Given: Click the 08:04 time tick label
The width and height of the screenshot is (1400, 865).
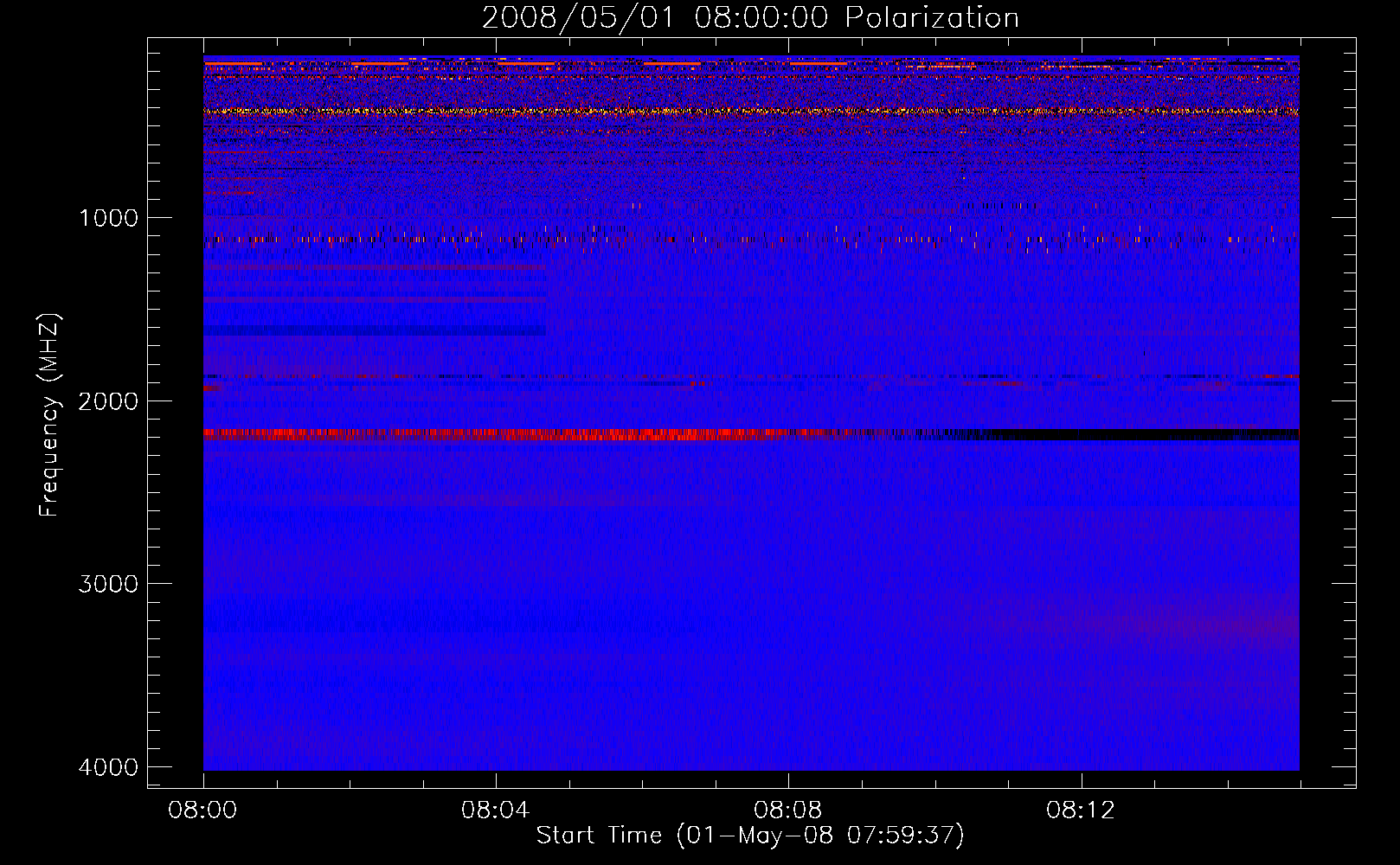Looking at the screenshot, I should point(496,811).
